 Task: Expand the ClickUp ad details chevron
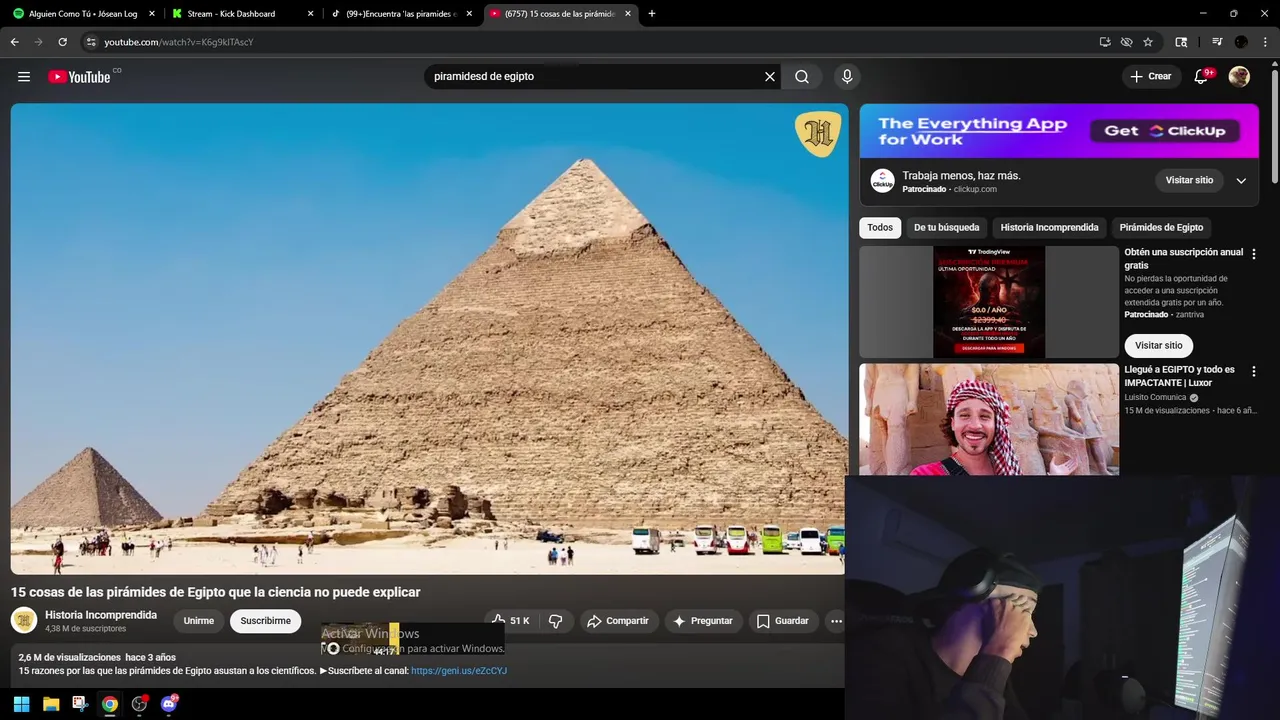[1241, 181]
